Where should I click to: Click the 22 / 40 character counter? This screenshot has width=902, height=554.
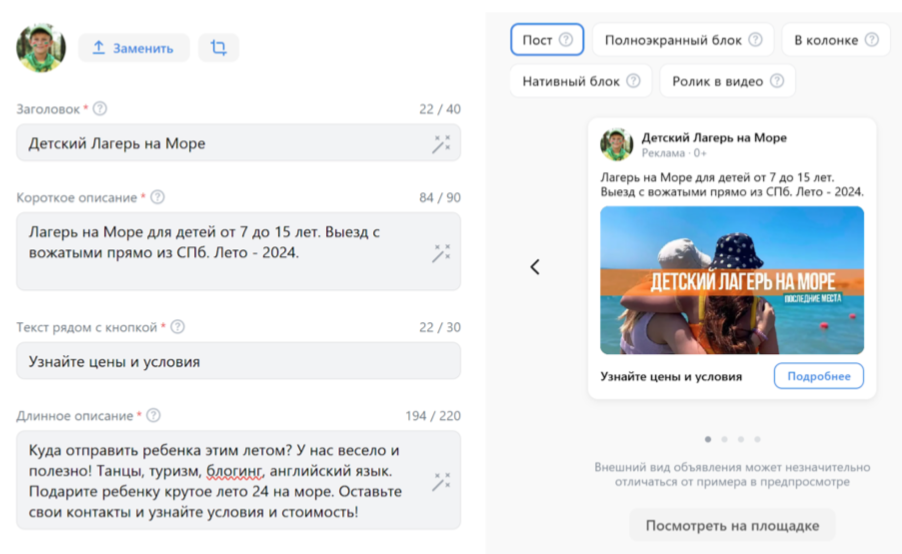pyautogui.click(x=439, y=109)
